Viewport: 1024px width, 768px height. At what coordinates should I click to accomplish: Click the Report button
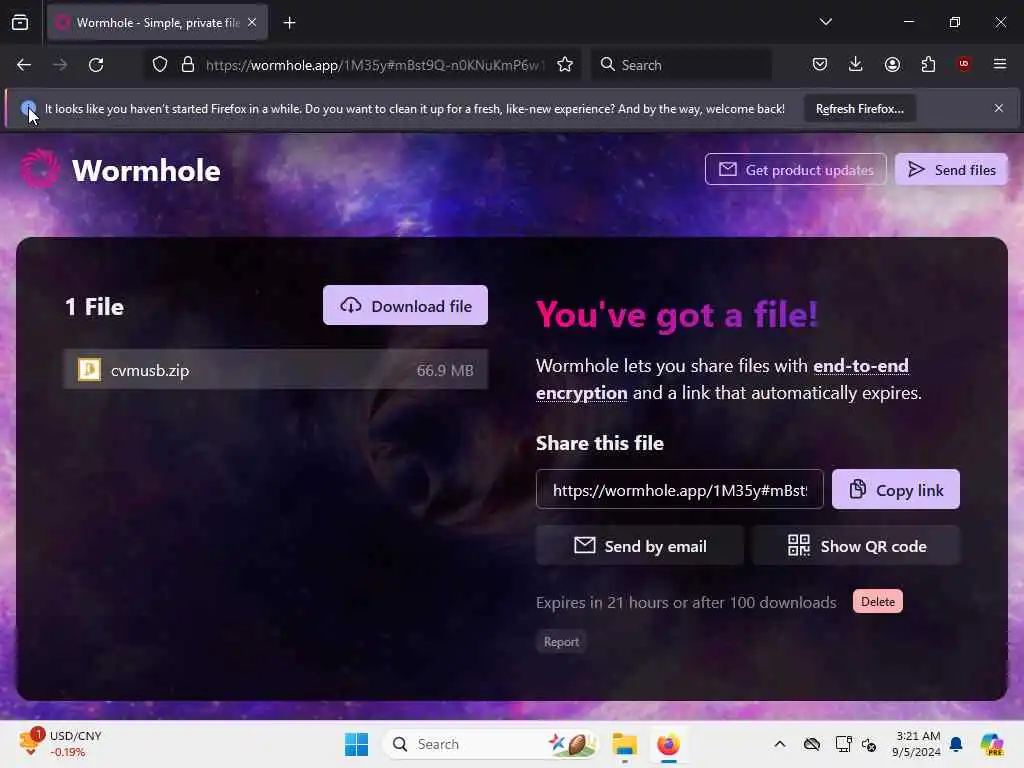[x=561, y=642]
